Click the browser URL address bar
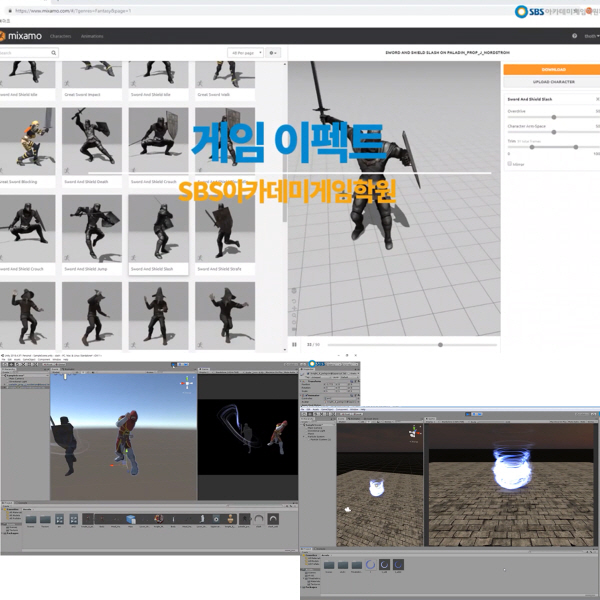 tap(150, 11)
